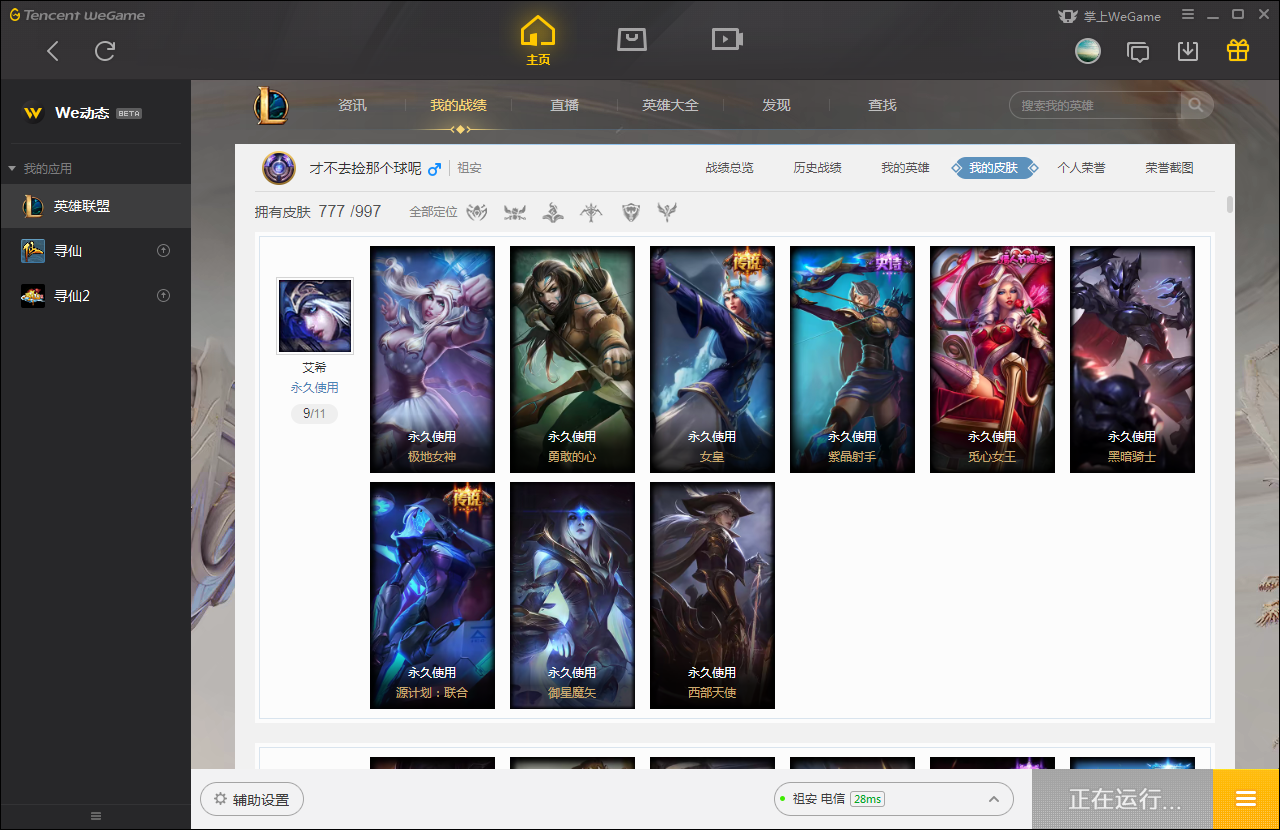
Task: Select 英雄联盟 in the app list
Action: (x=95, y=206)
